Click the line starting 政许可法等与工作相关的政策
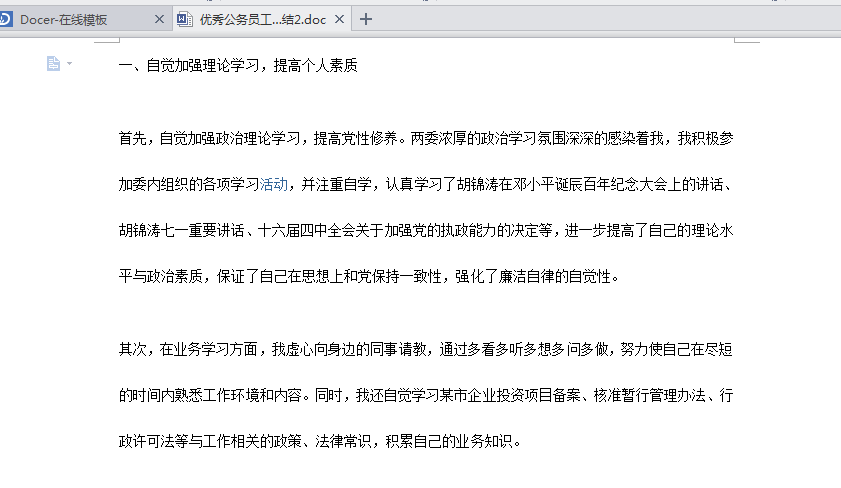The width and height of the screenshot is (841, 488). click(320, 441)
